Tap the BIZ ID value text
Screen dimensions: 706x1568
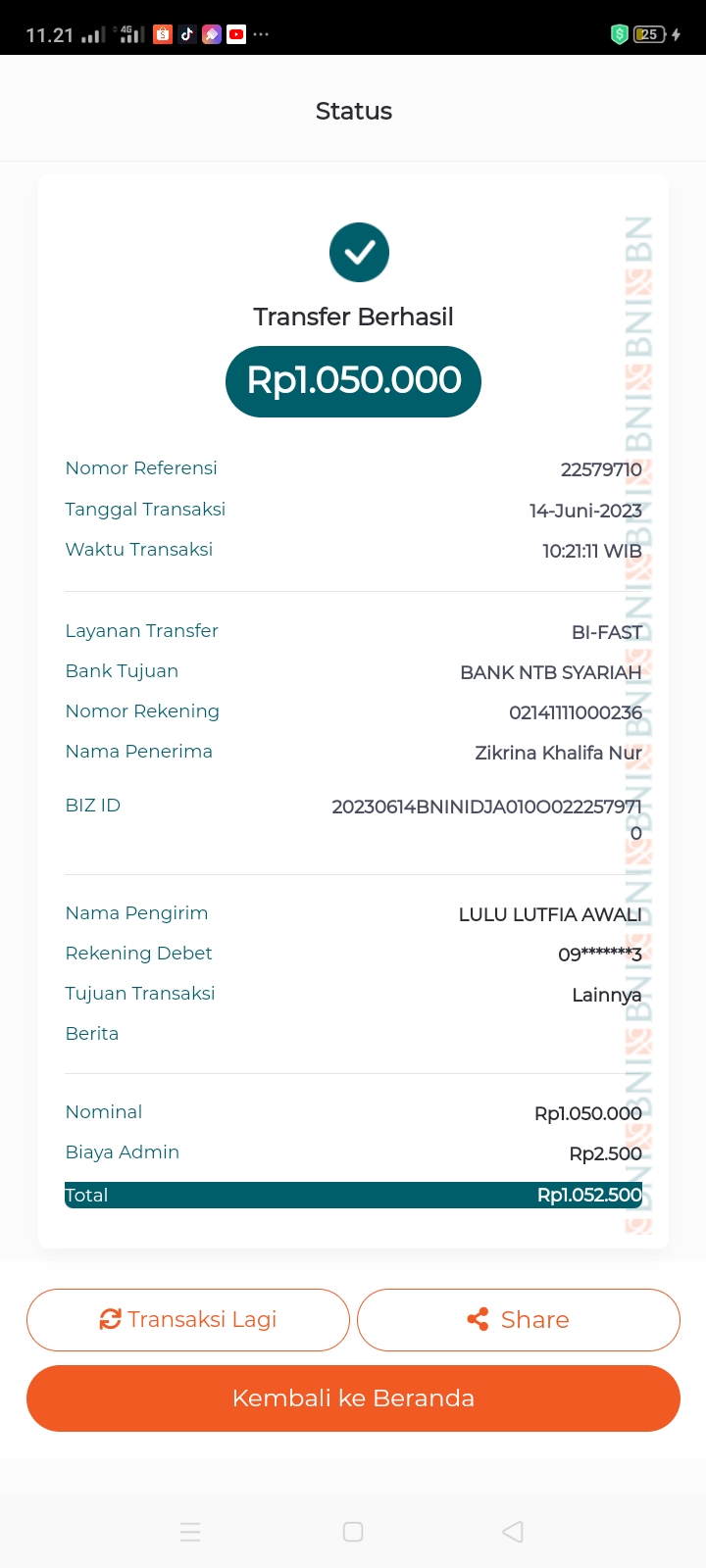click(x=486, y=808)
